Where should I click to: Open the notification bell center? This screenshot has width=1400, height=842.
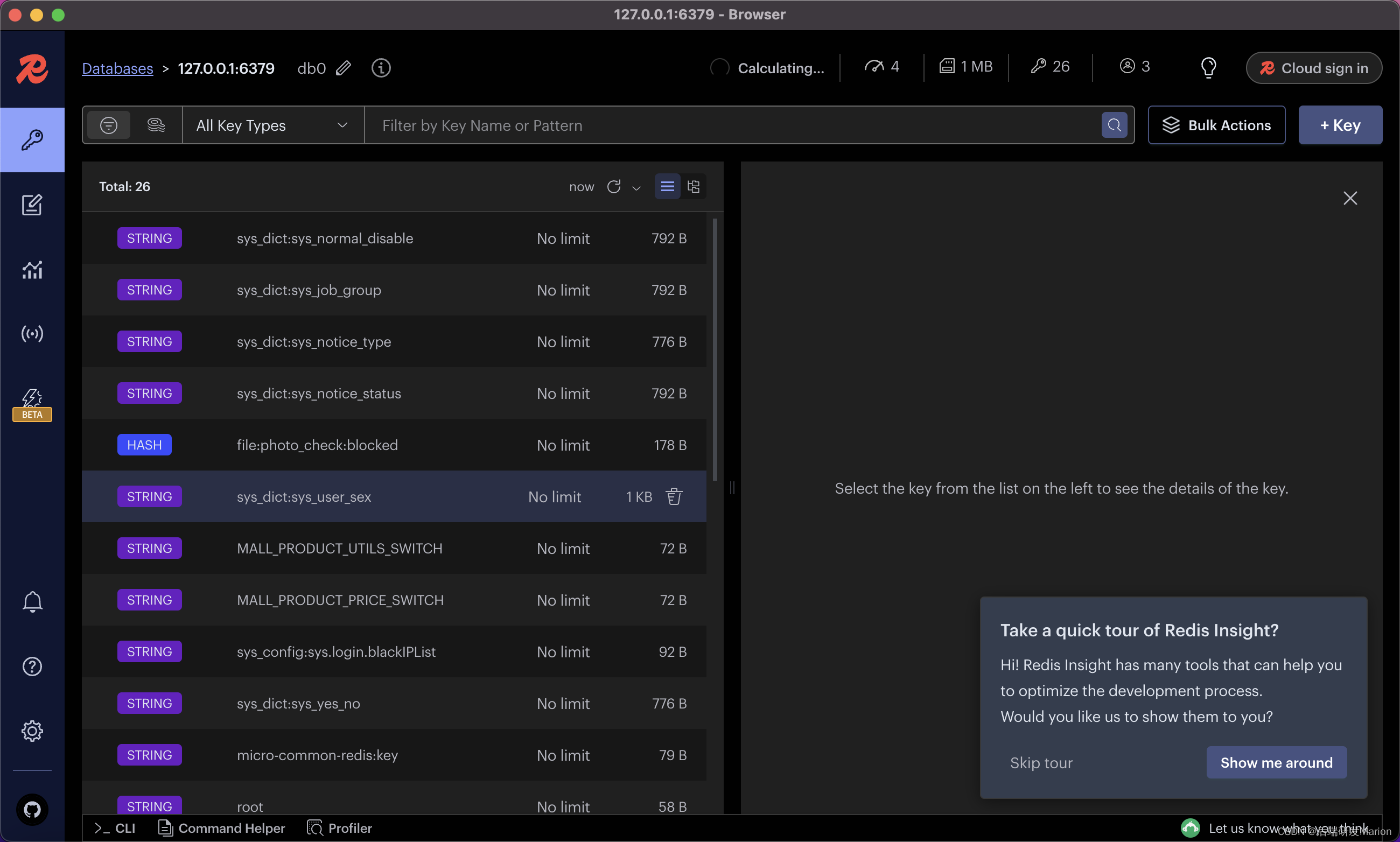(32, 602)
